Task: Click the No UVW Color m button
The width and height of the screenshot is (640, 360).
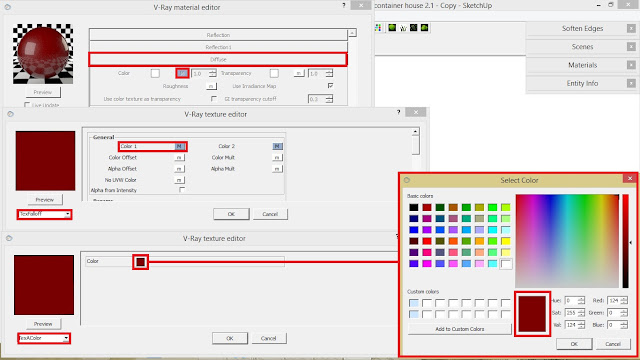Action: click(x=179, y=180)
